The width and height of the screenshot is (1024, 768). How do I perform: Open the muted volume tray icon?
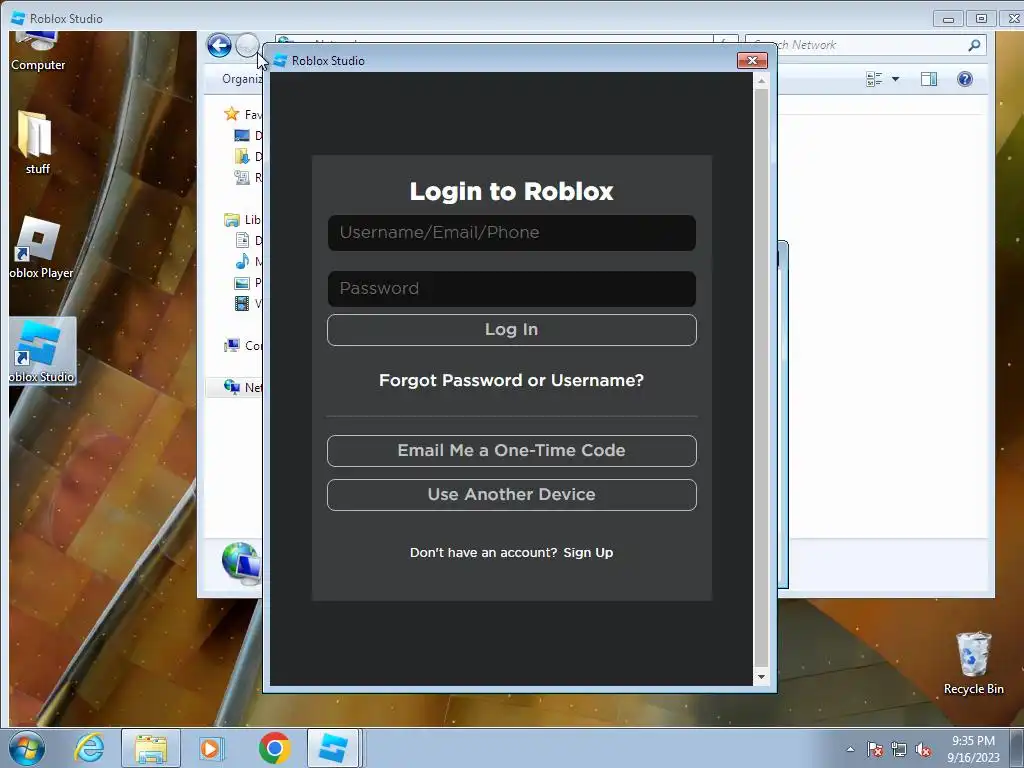(x=923, y=750)
